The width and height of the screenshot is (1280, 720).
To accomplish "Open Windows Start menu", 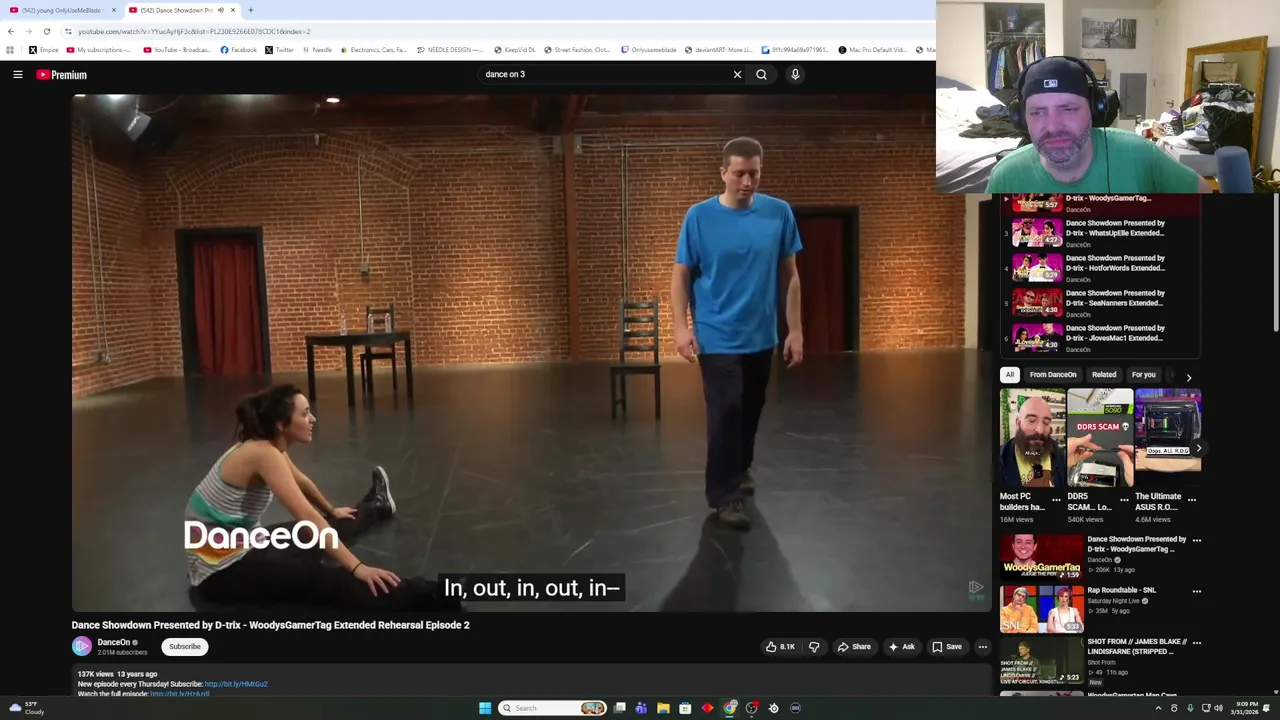I will [485, 708].
